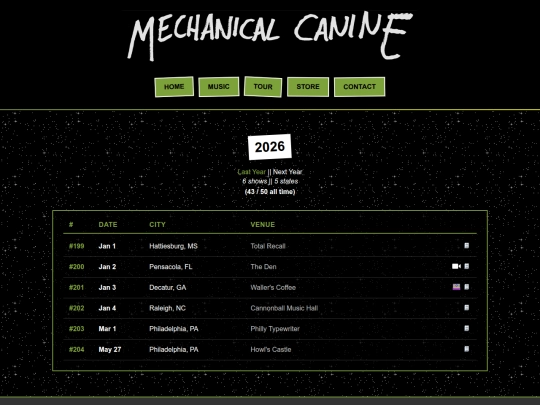Viewport: 540px width, 405px height.
Task: Select the Jan 2 date cell
Action: point(107,267)
